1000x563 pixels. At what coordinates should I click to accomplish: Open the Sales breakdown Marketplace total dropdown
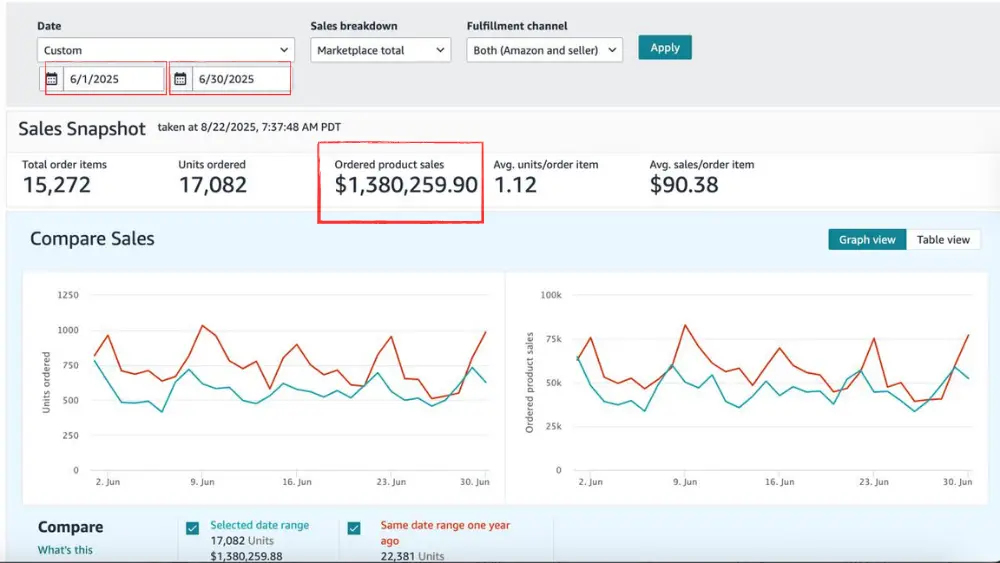381,50
